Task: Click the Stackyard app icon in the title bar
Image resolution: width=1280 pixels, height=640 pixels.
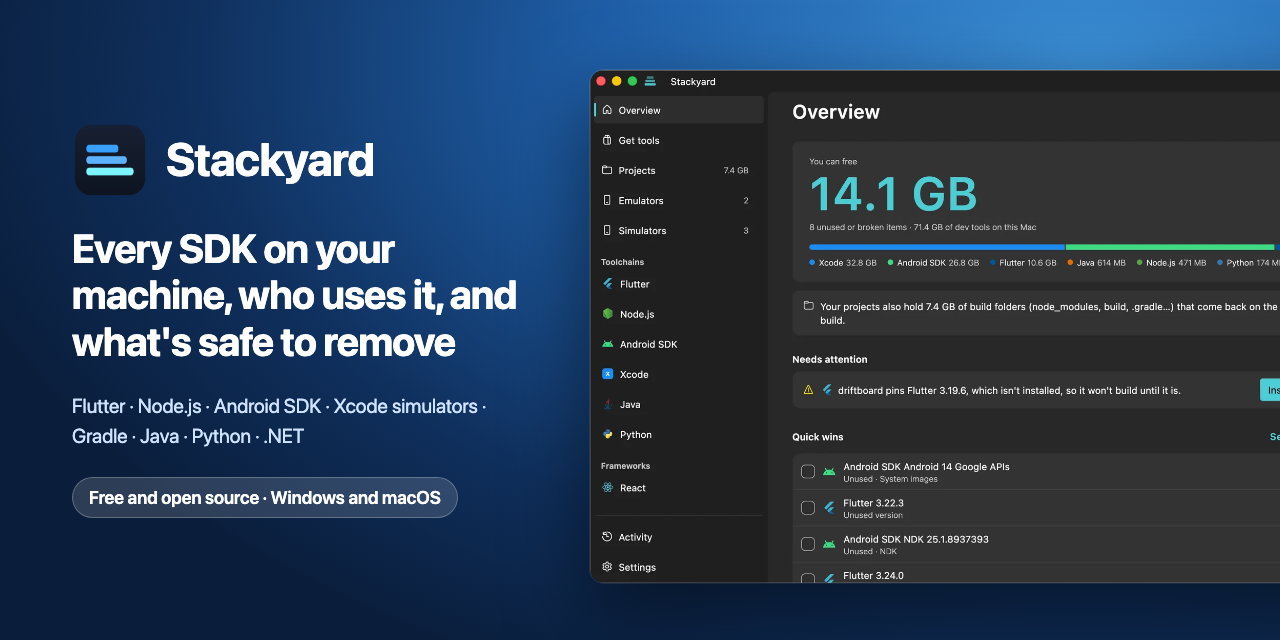Action: [x=650, y=81]
